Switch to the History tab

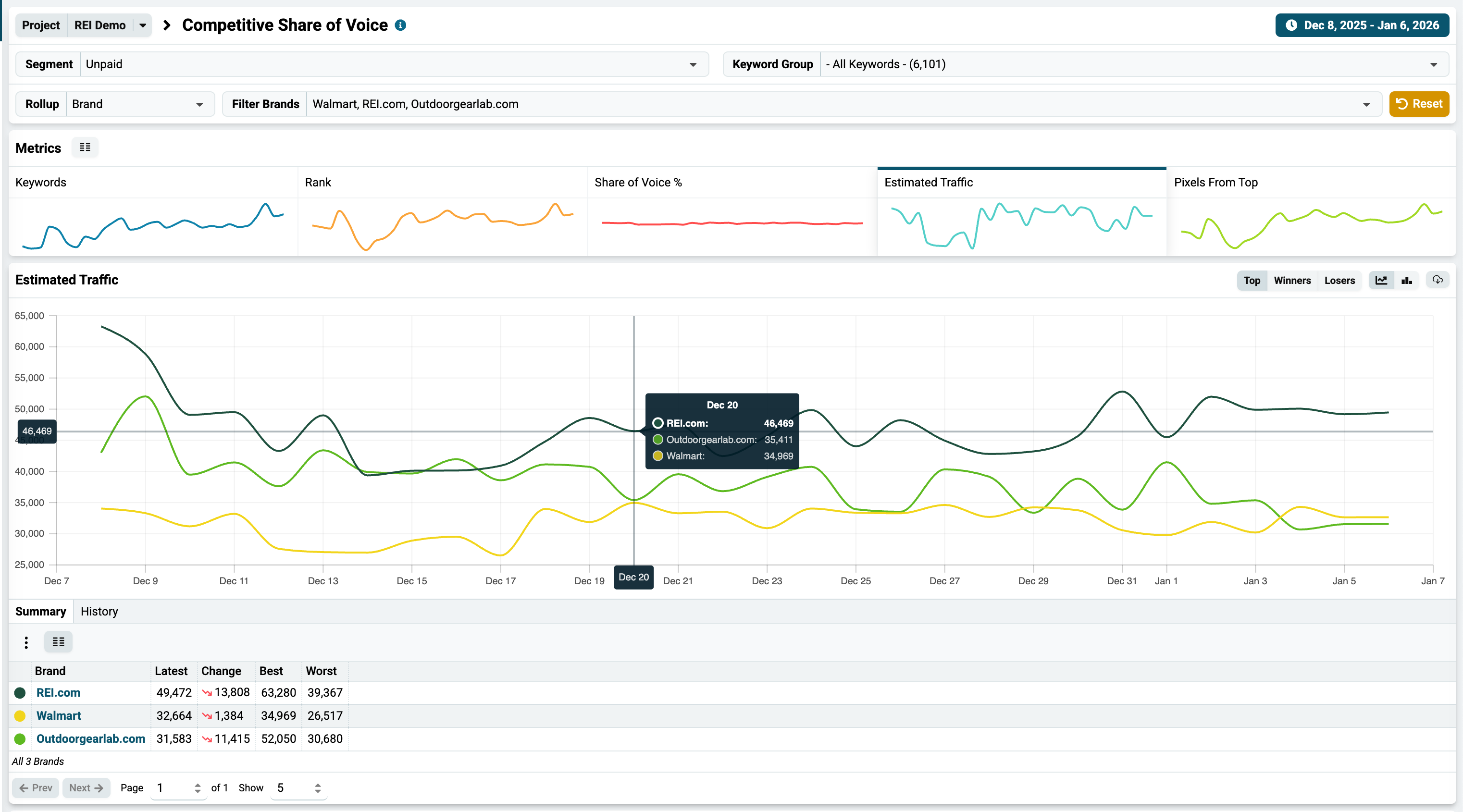pyautogui.click(x=99, y=612)
